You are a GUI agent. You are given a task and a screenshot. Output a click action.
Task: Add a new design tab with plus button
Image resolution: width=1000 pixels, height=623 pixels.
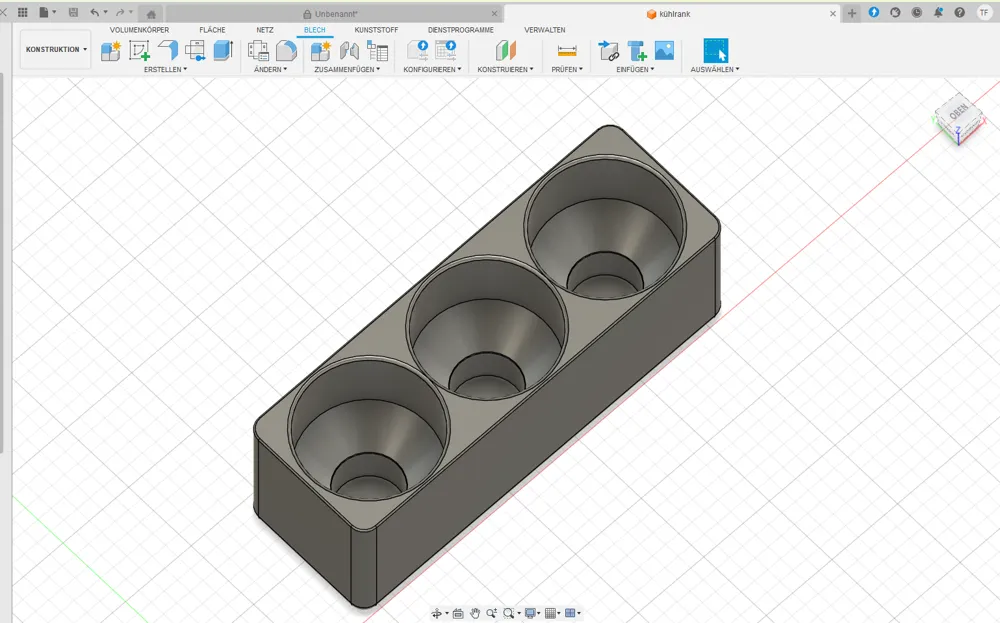tap(851, 13)
